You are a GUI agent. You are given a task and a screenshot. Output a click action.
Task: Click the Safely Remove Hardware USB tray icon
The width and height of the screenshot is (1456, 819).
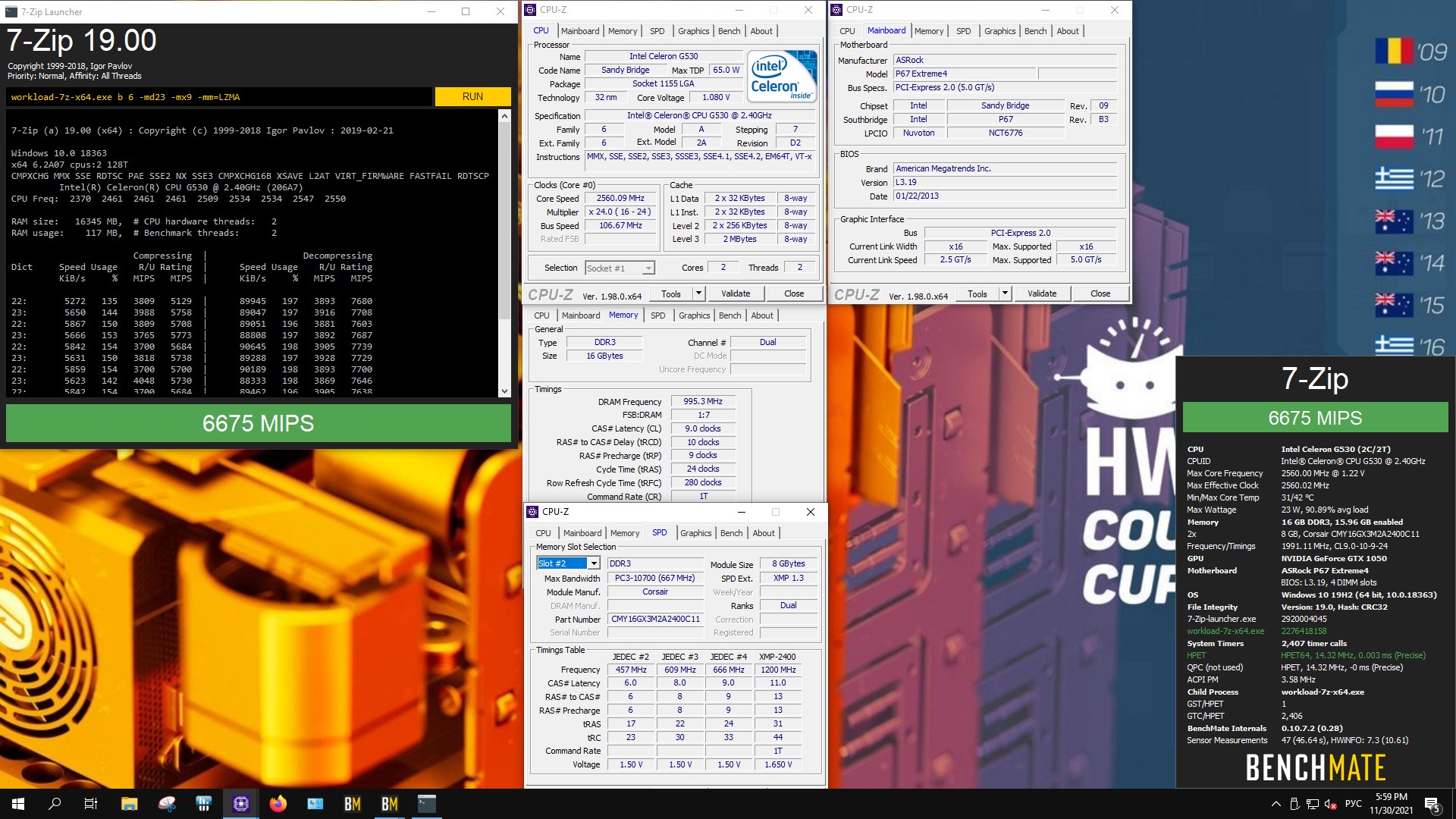1294,804
